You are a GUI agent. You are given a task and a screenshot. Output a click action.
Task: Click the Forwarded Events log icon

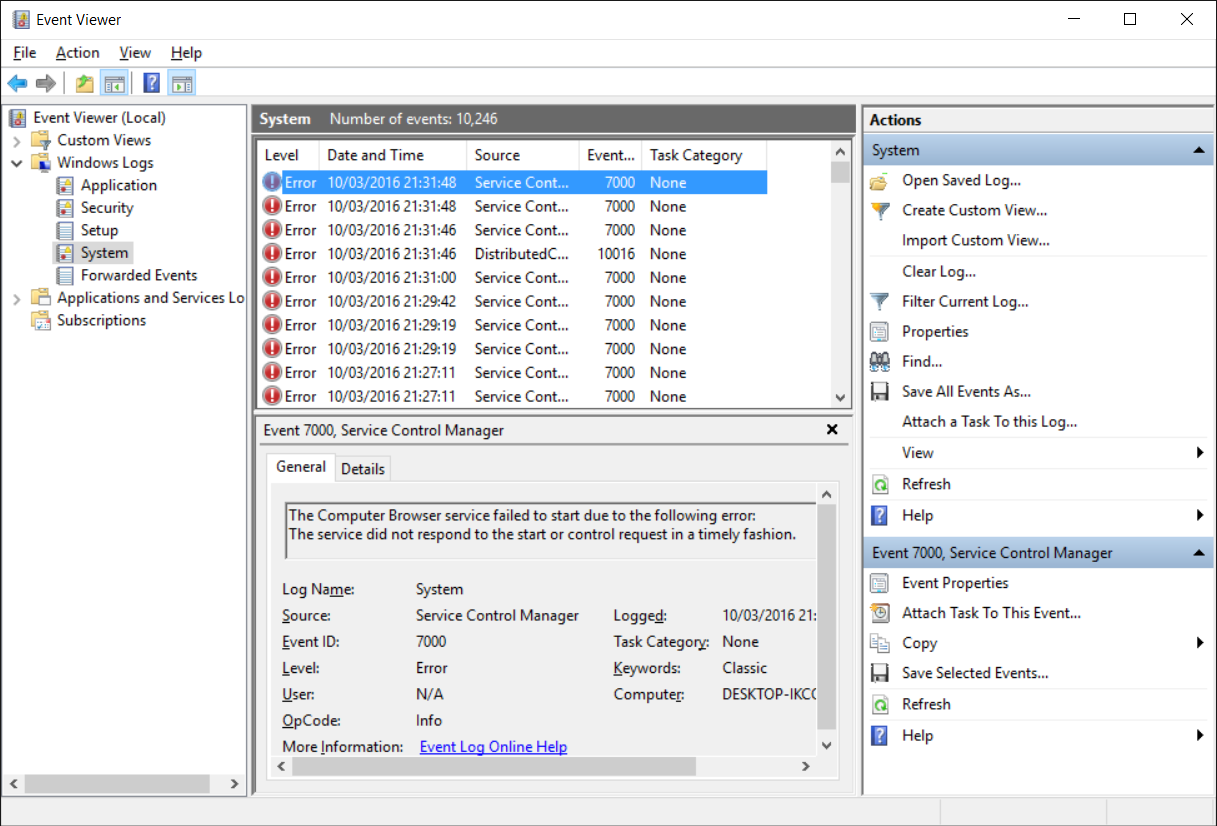(x=65, y=275)
